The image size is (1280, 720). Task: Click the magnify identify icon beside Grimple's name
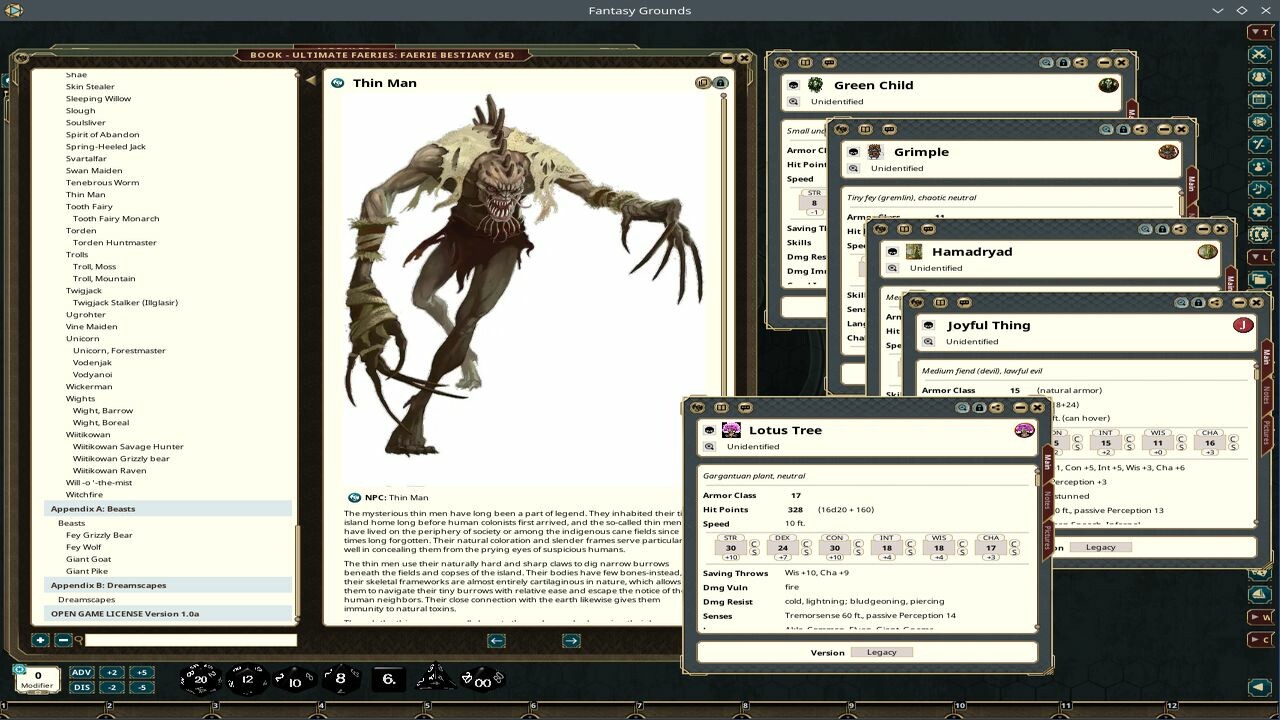[851, 168]
